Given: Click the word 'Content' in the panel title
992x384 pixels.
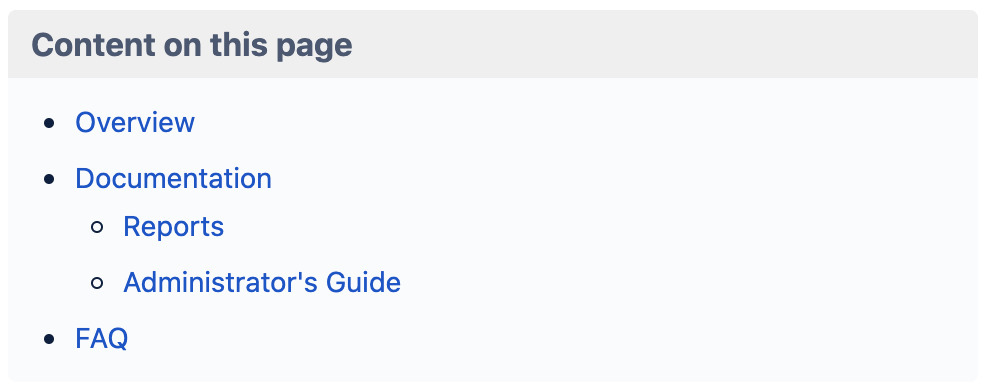Looking at the screenshot, I should pyautogui.click(x=94, y=45).
